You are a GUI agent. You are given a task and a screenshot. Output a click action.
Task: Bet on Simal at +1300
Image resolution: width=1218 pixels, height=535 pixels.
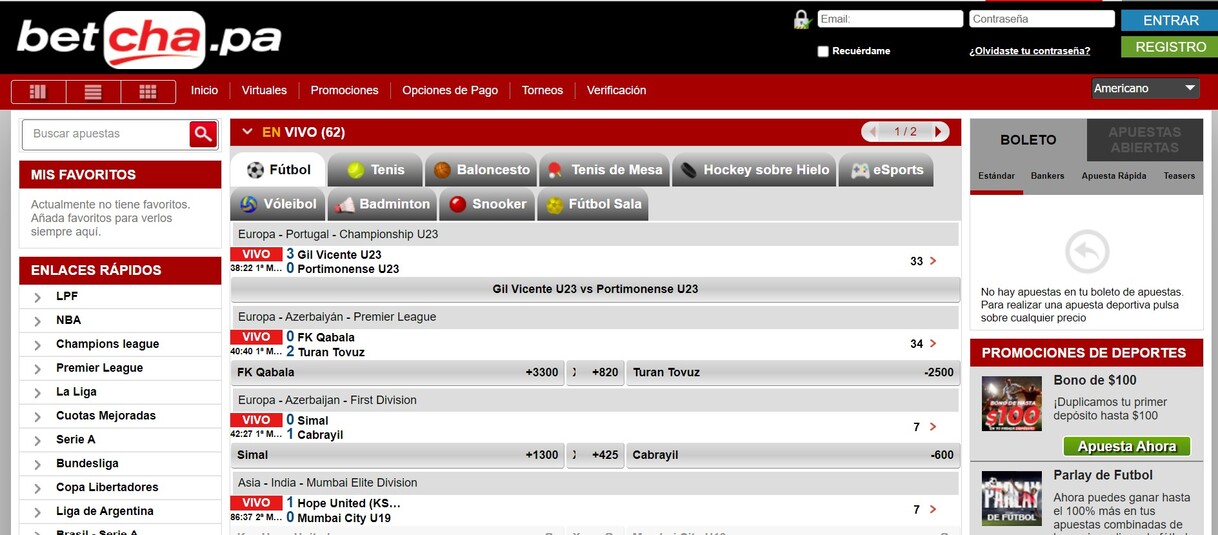tap(397, 455)
